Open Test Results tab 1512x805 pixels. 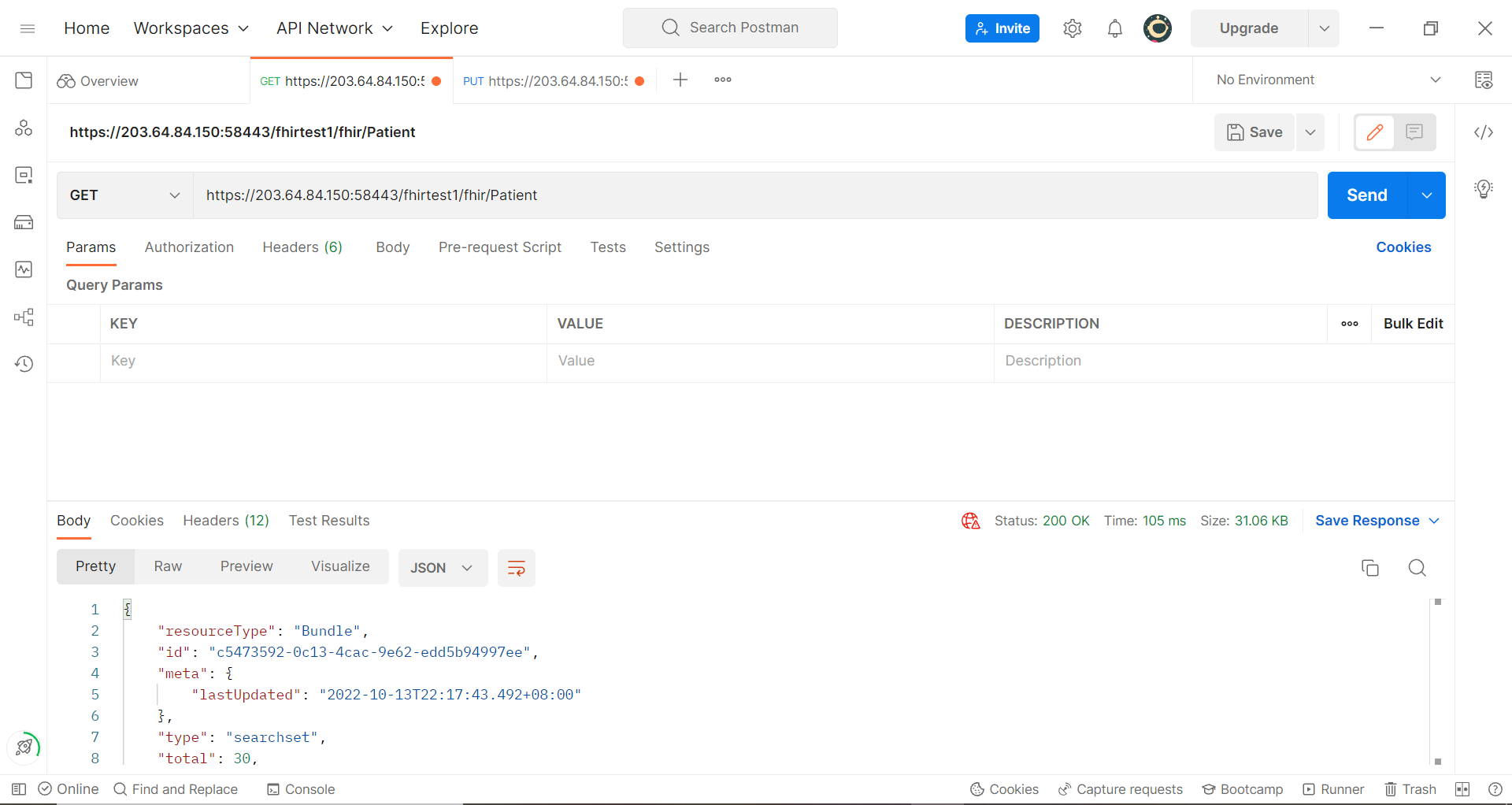pyautogui.click(x=329, y=521)
